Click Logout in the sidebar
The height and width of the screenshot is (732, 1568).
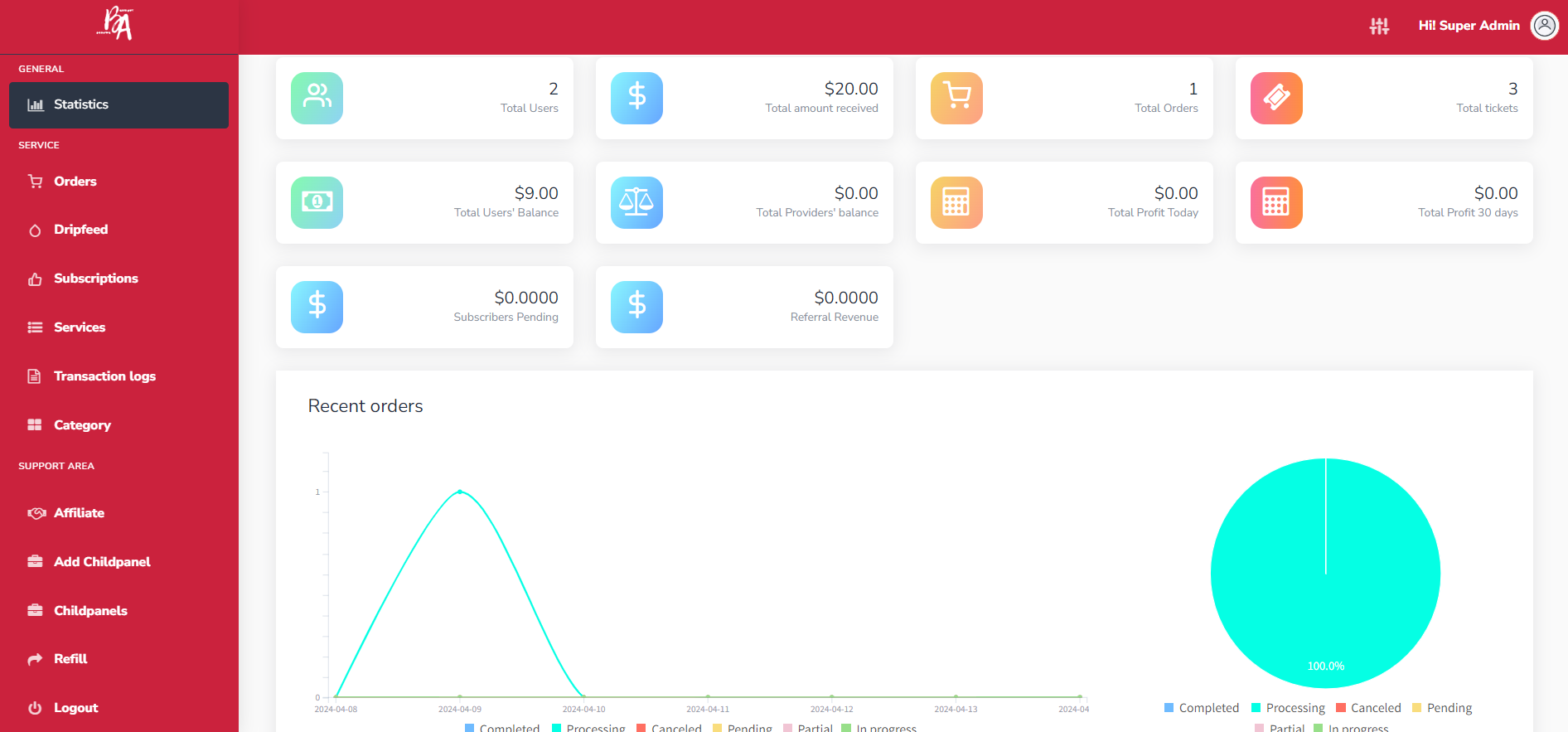click(75, 708)
